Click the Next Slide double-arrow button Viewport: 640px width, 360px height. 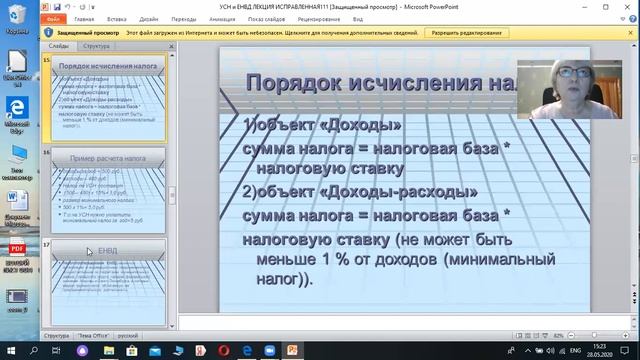coord(634,301)
